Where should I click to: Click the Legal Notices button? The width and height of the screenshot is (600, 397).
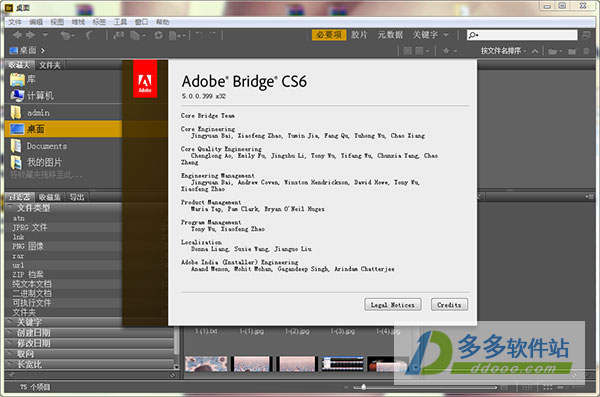point(393,305)
